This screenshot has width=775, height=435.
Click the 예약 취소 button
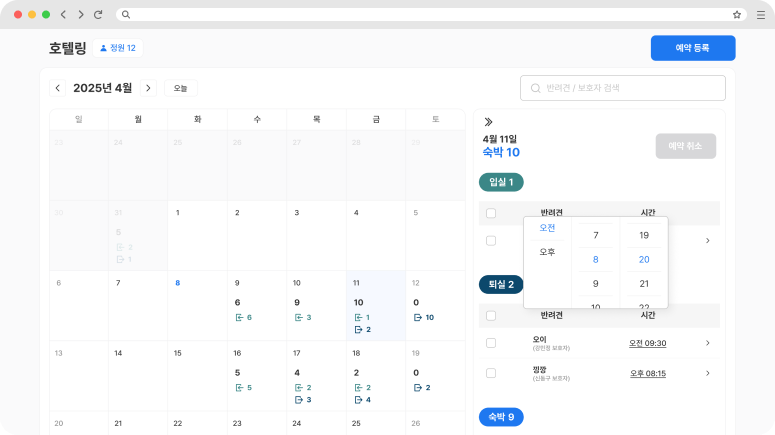point(686,146)
